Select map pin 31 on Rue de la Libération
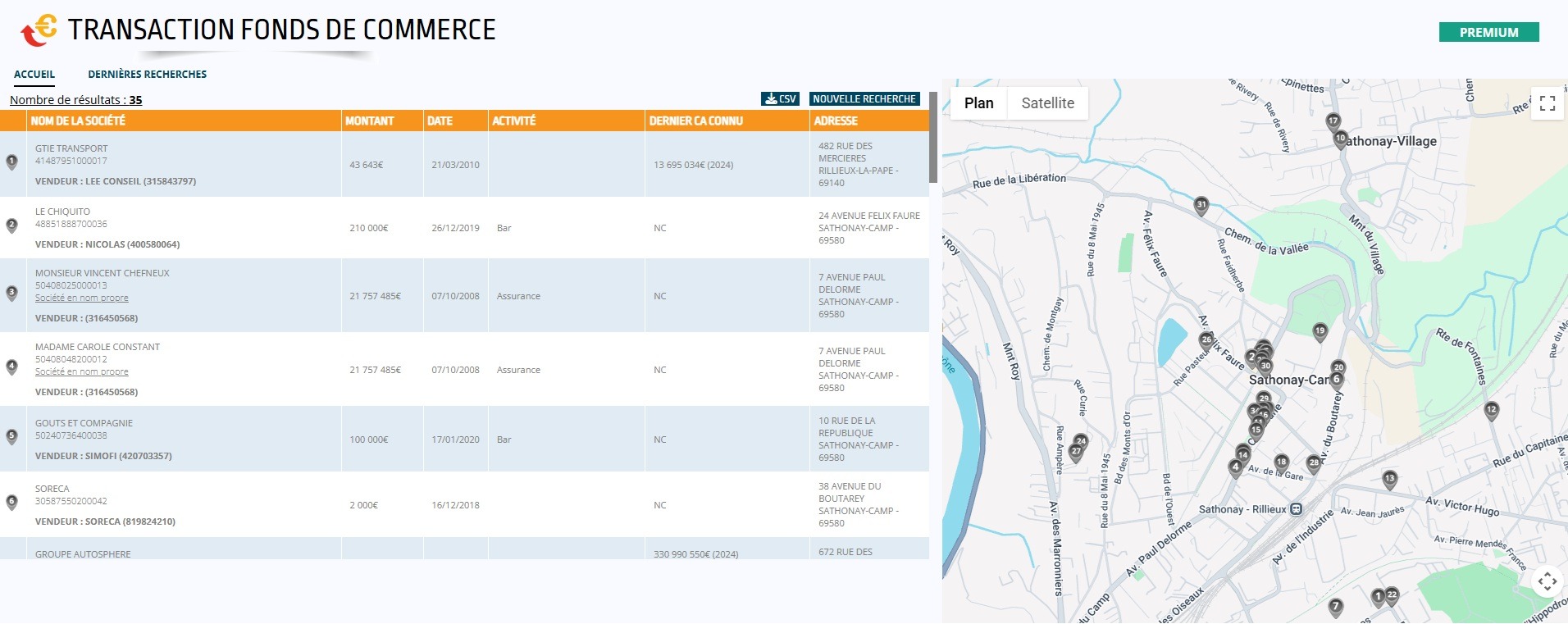The image size is (1568, 624). [1201, 206]
